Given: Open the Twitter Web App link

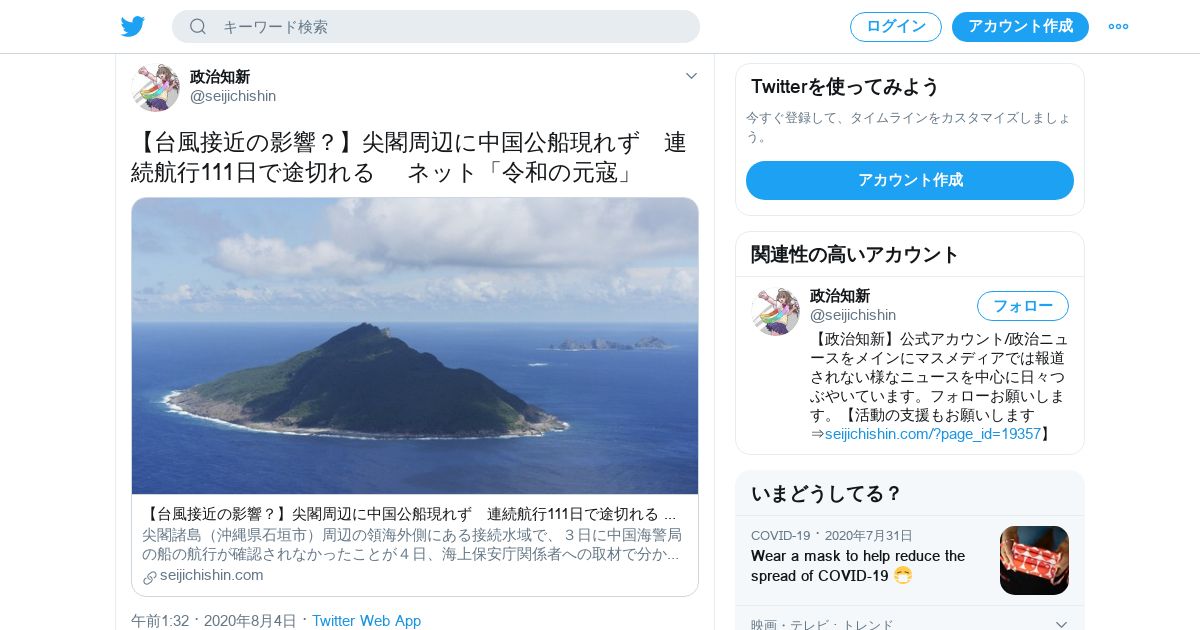Looking at the screenshot, I should click(366, 621).
